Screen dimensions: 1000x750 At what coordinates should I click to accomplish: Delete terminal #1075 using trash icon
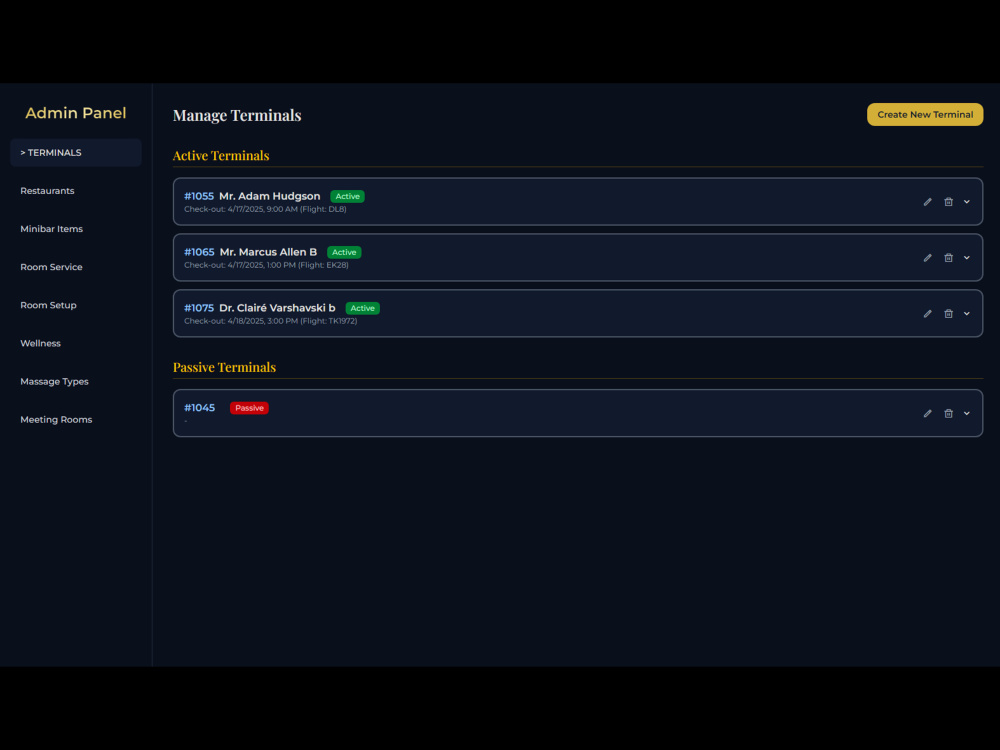click(x=948, y=314)
